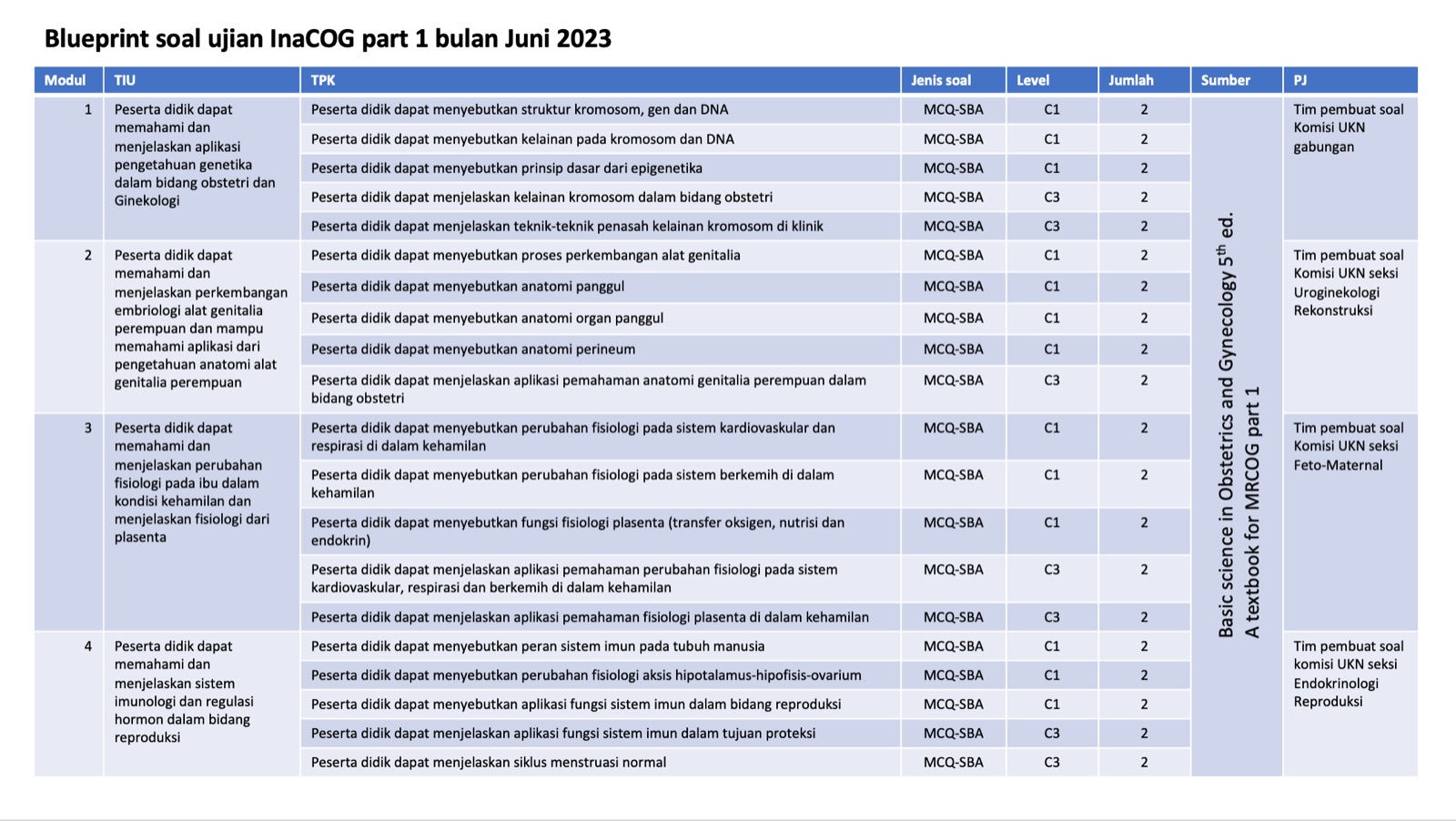Select the 'siklus menstruasi normal' cell
This screenshot has width=1456, height=821.
point(488,763)
